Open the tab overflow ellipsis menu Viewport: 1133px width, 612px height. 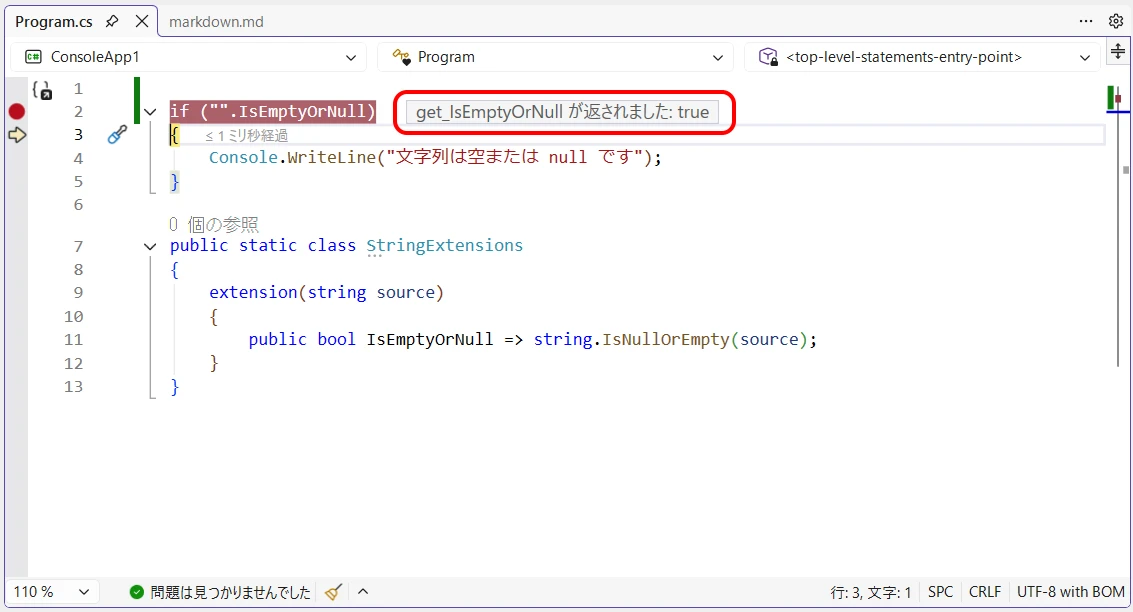coord(1086,21)
